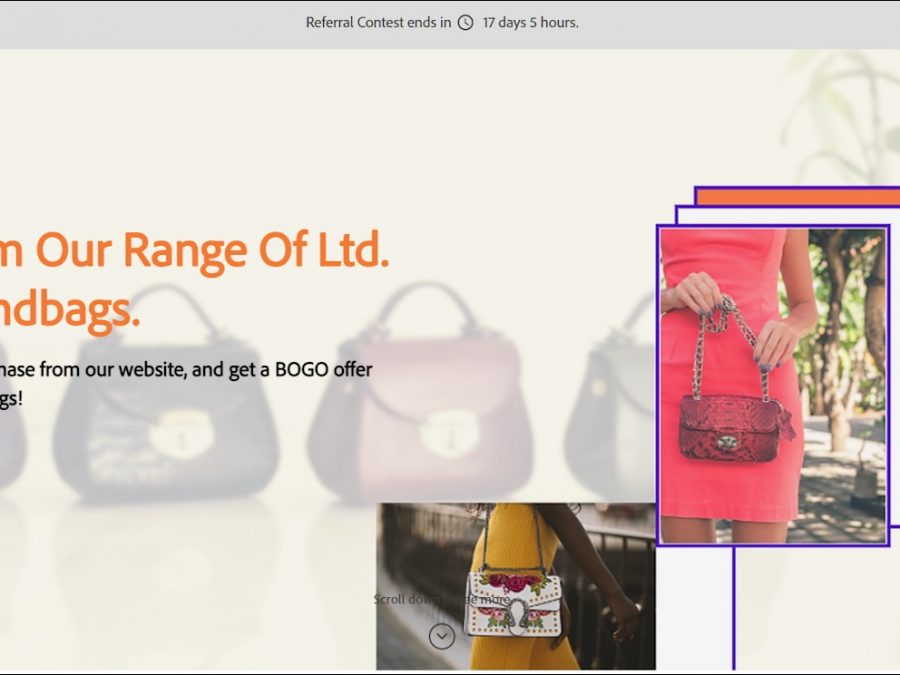Screen dimensions: 900x675
Task: Select the "Referral Contest ends in" banner text
Action: 378,23
